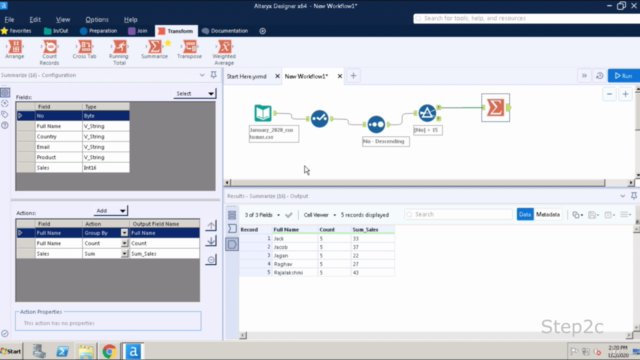Move selected action up with arrow icon
The image size is (640, 360).
coord(211,226)
